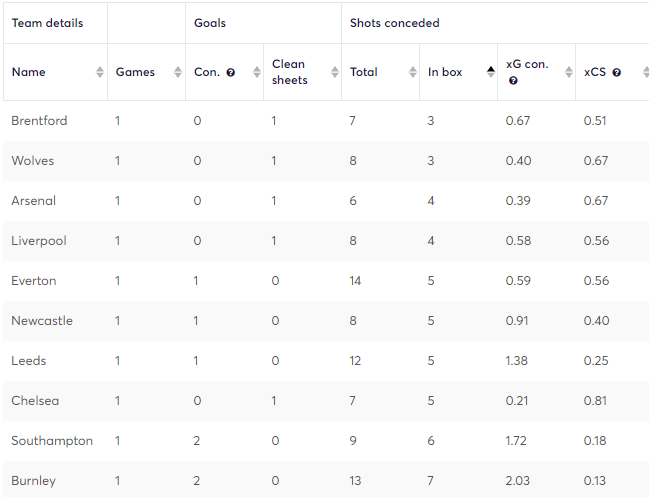Viewport: 649px width, 497px height.
Task: Click the Total shots sort arrows
Action: coord(413,72)
